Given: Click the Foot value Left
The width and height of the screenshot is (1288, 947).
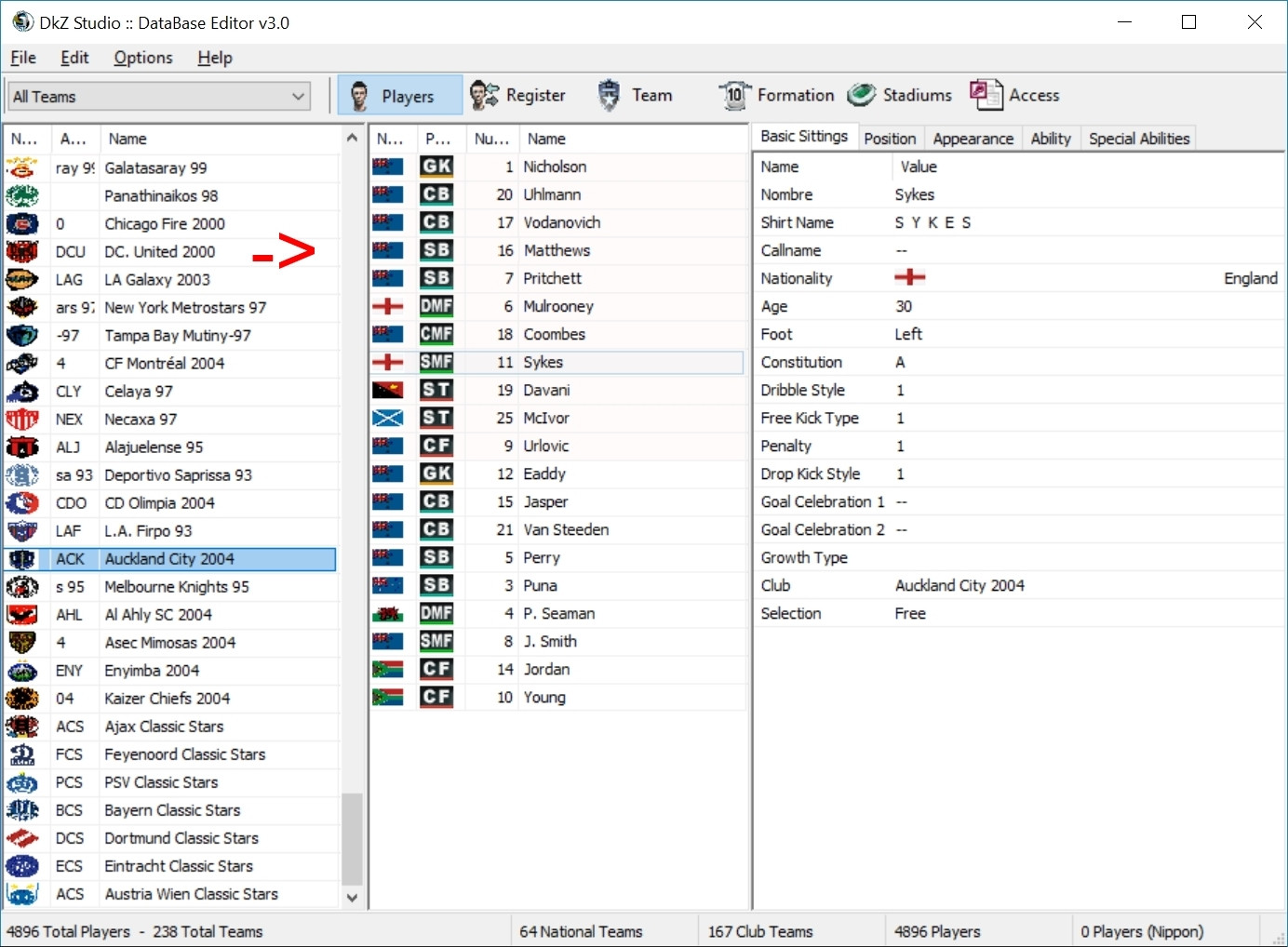Looking at the screenshot, I should point(908,334).
